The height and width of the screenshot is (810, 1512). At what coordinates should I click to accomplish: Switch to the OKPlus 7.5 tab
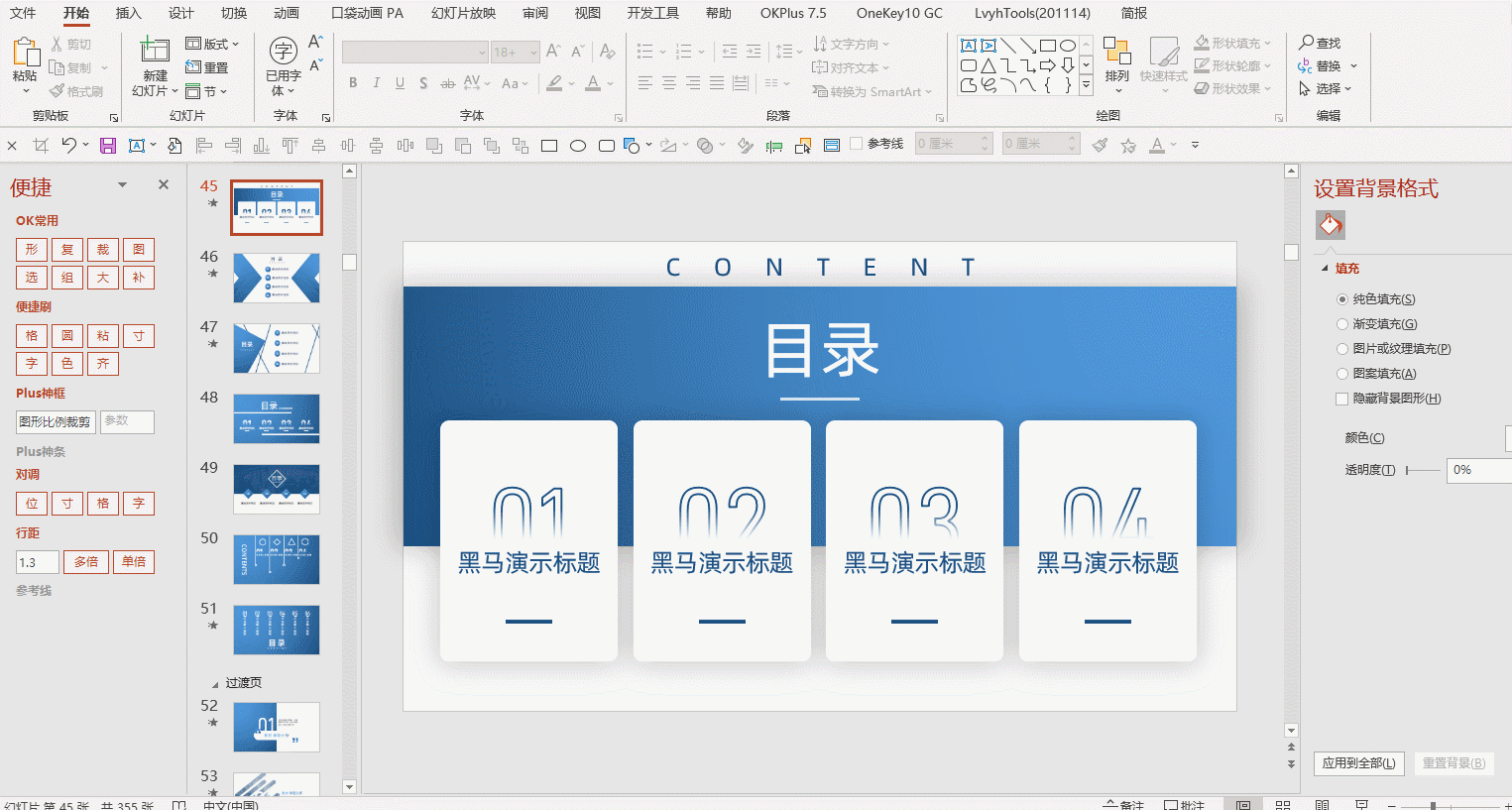click(792, 13)
